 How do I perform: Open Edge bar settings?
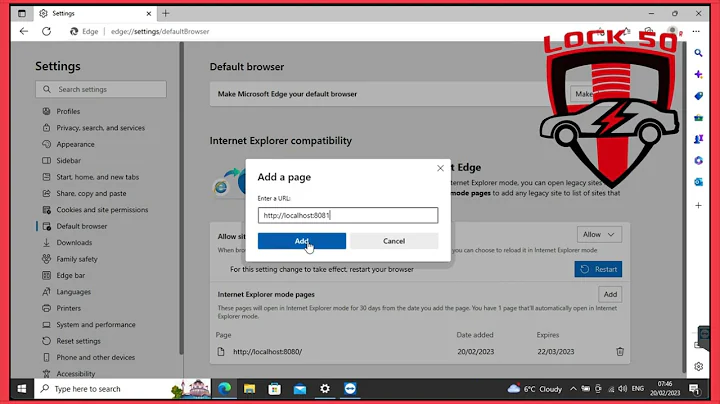click(70, 275)
